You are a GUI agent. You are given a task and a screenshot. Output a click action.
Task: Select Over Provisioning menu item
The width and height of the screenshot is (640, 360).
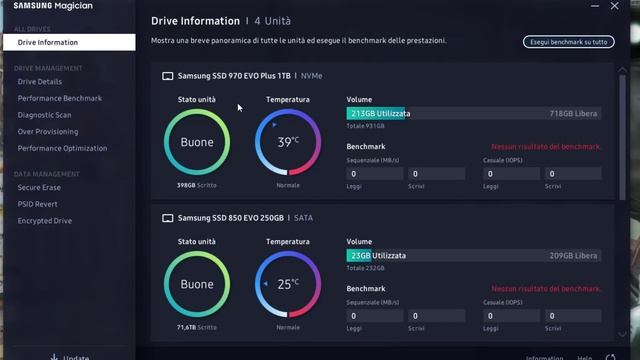48,132
